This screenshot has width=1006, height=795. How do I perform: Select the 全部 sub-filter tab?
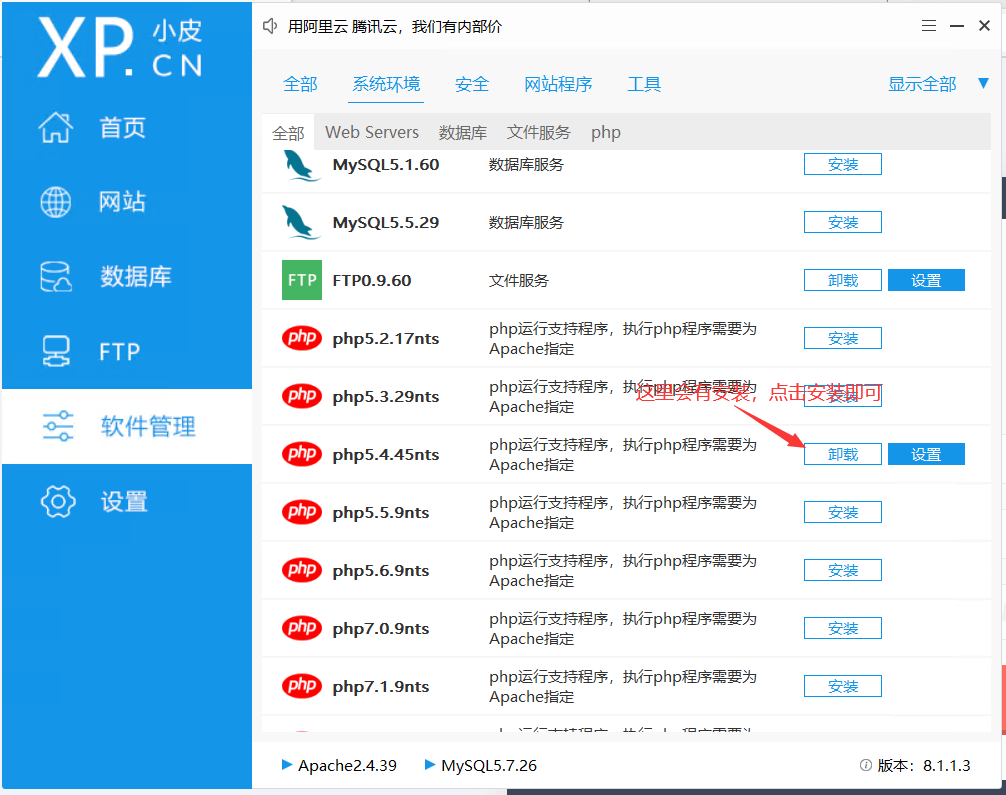point(288,133)
